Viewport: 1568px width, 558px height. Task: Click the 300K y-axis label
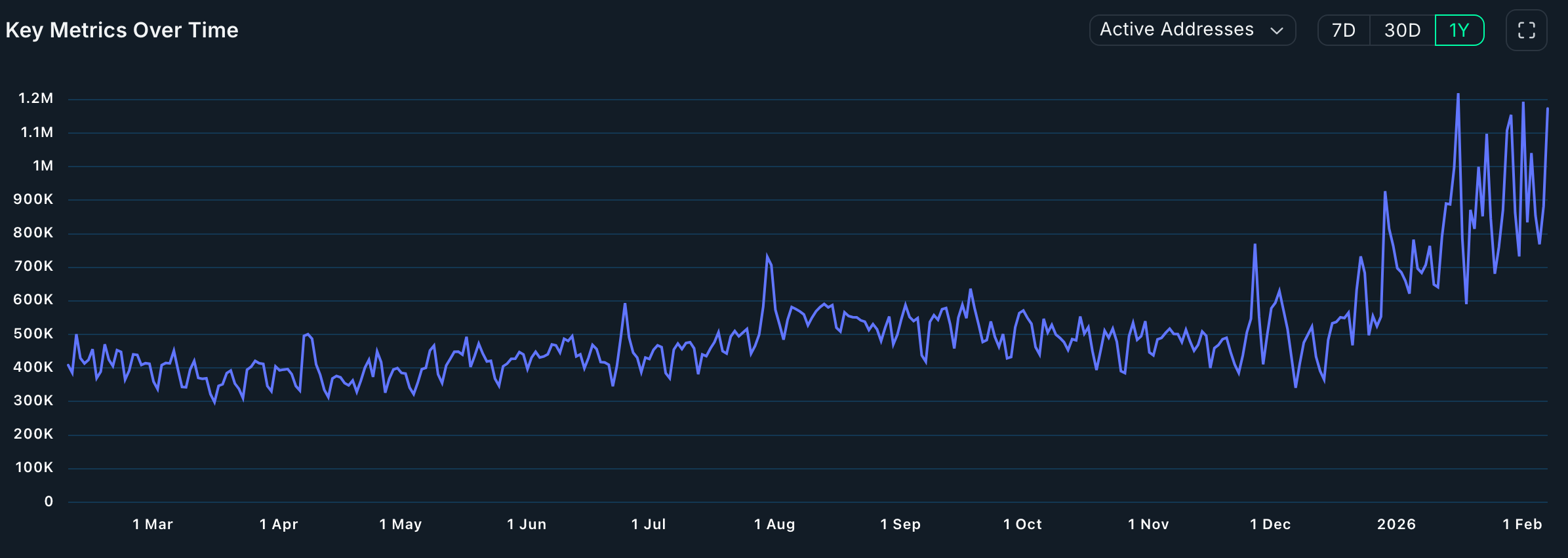click(33, 401)
